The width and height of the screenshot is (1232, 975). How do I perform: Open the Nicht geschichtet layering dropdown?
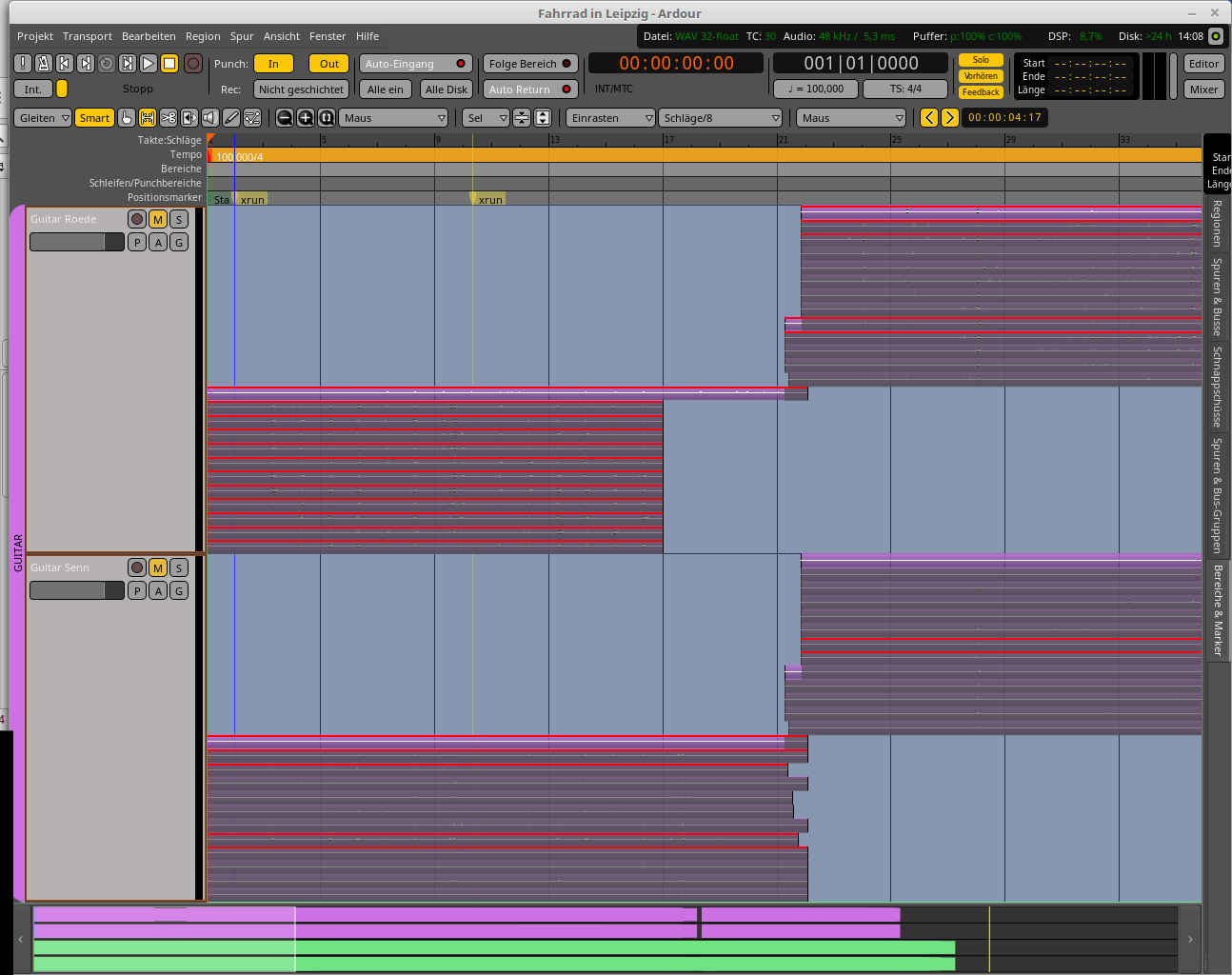coord(301,90)
